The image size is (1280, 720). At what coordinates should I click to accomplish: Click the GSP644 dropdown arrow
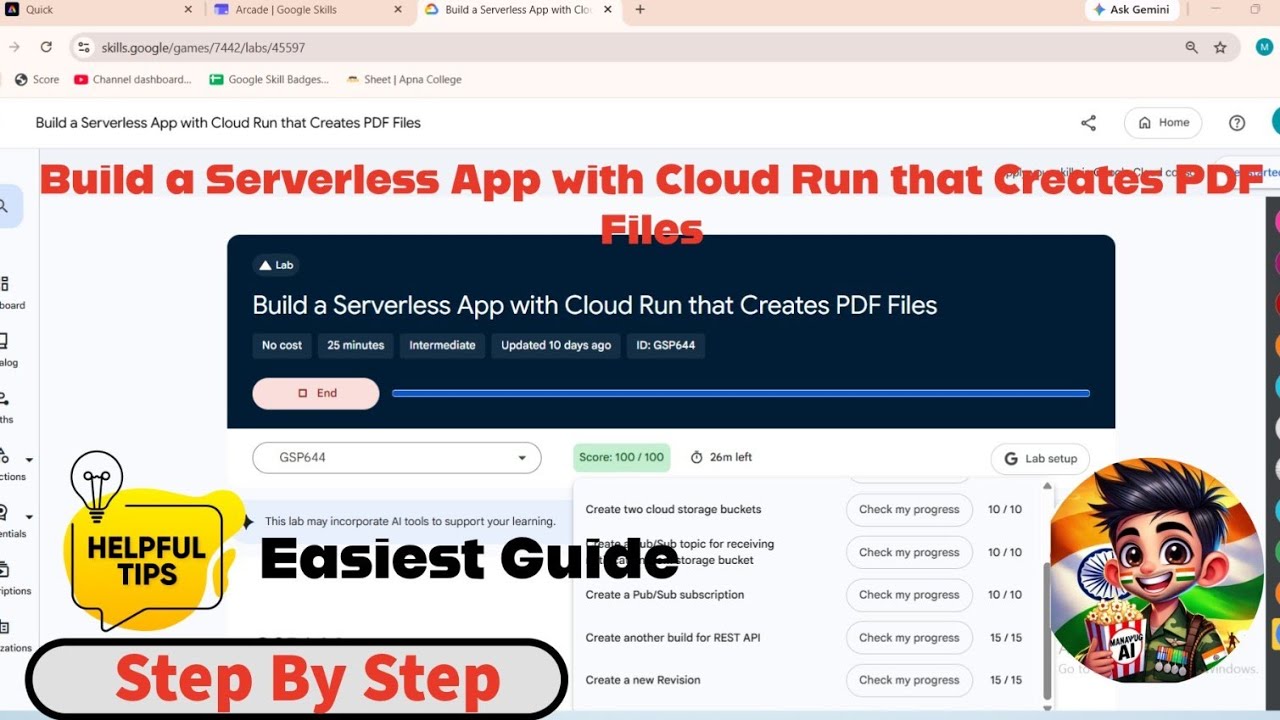[x=522, y=458]
